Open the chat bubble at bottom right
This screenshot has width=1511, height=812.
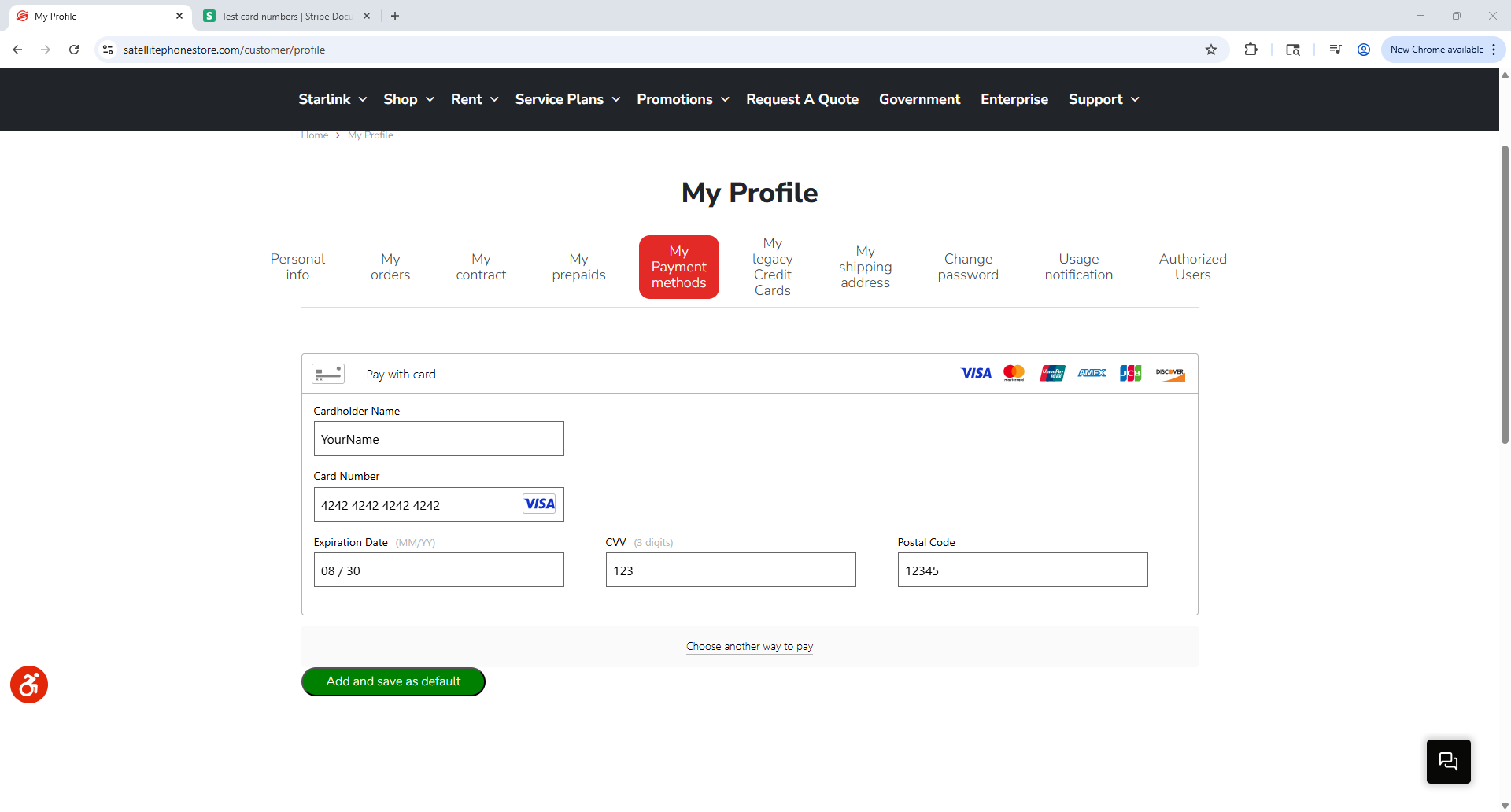pos(1448,761)
